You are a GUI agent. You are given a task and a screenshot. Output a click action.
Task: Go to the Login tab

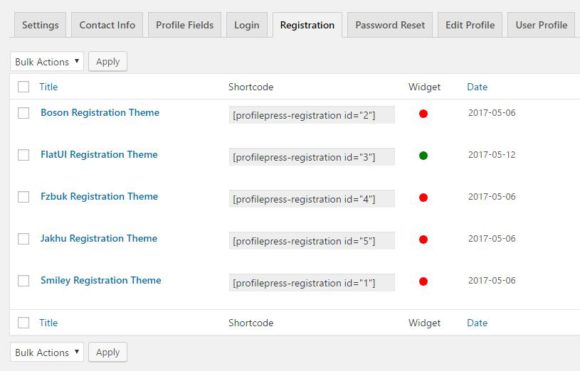(x=247, y=25)
